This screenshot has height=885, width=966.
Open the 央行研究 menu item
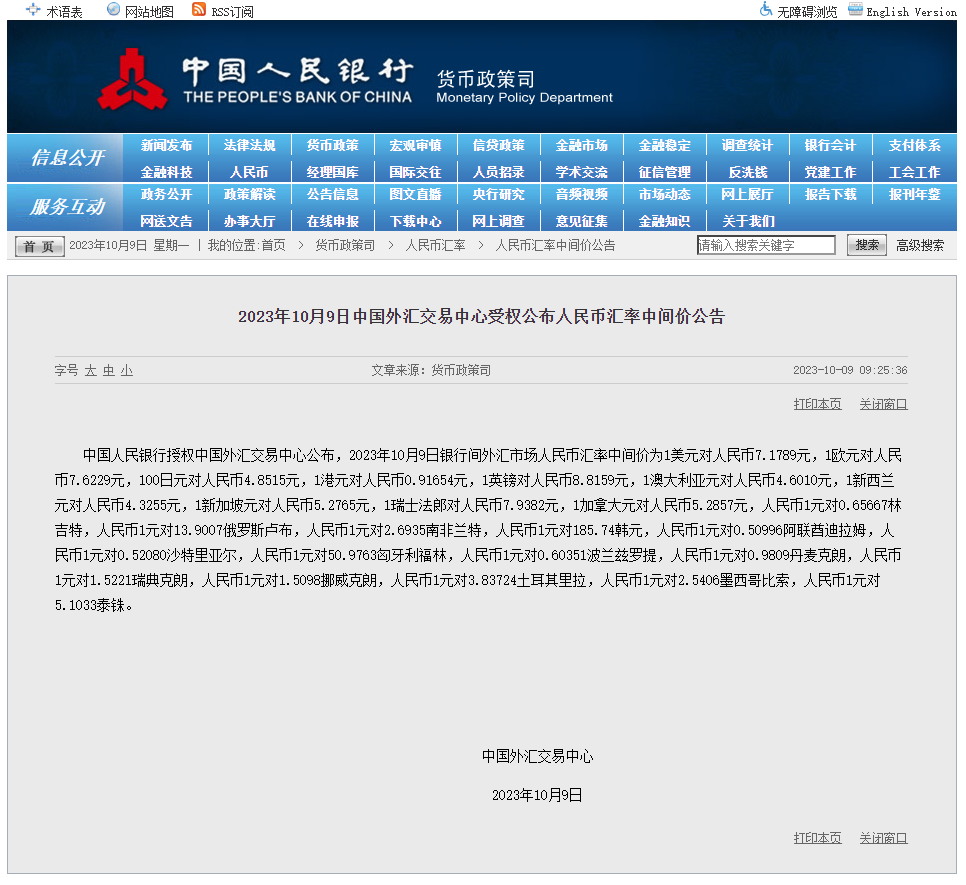(498, 195)
